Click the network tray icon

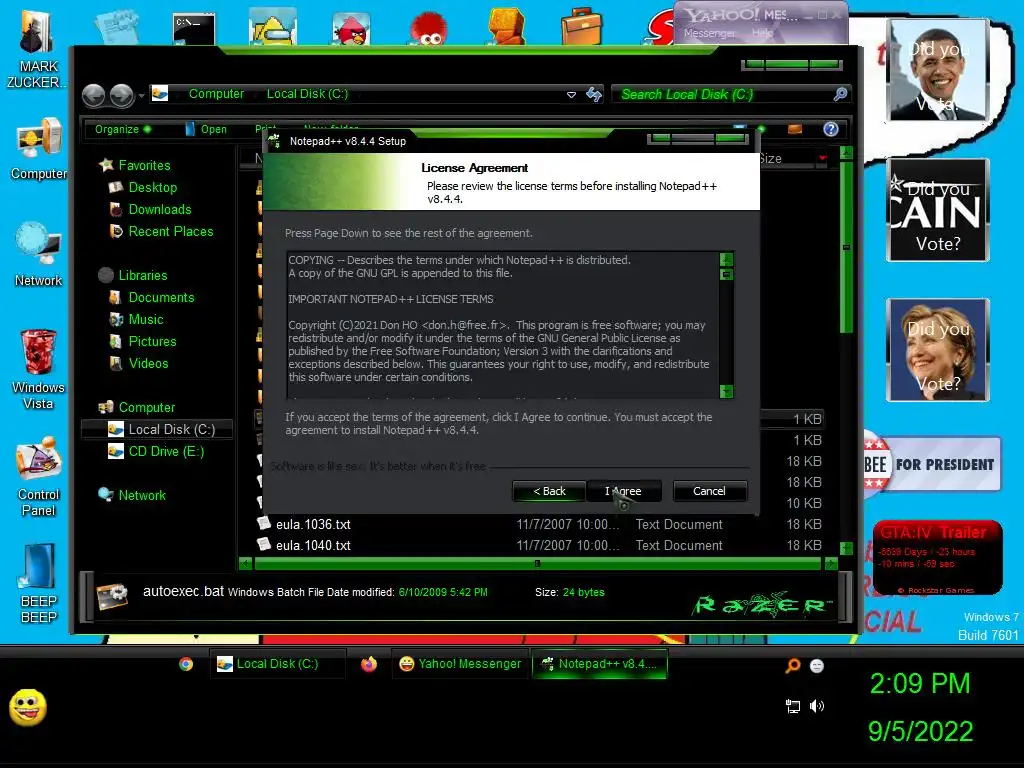click(793, 706)
